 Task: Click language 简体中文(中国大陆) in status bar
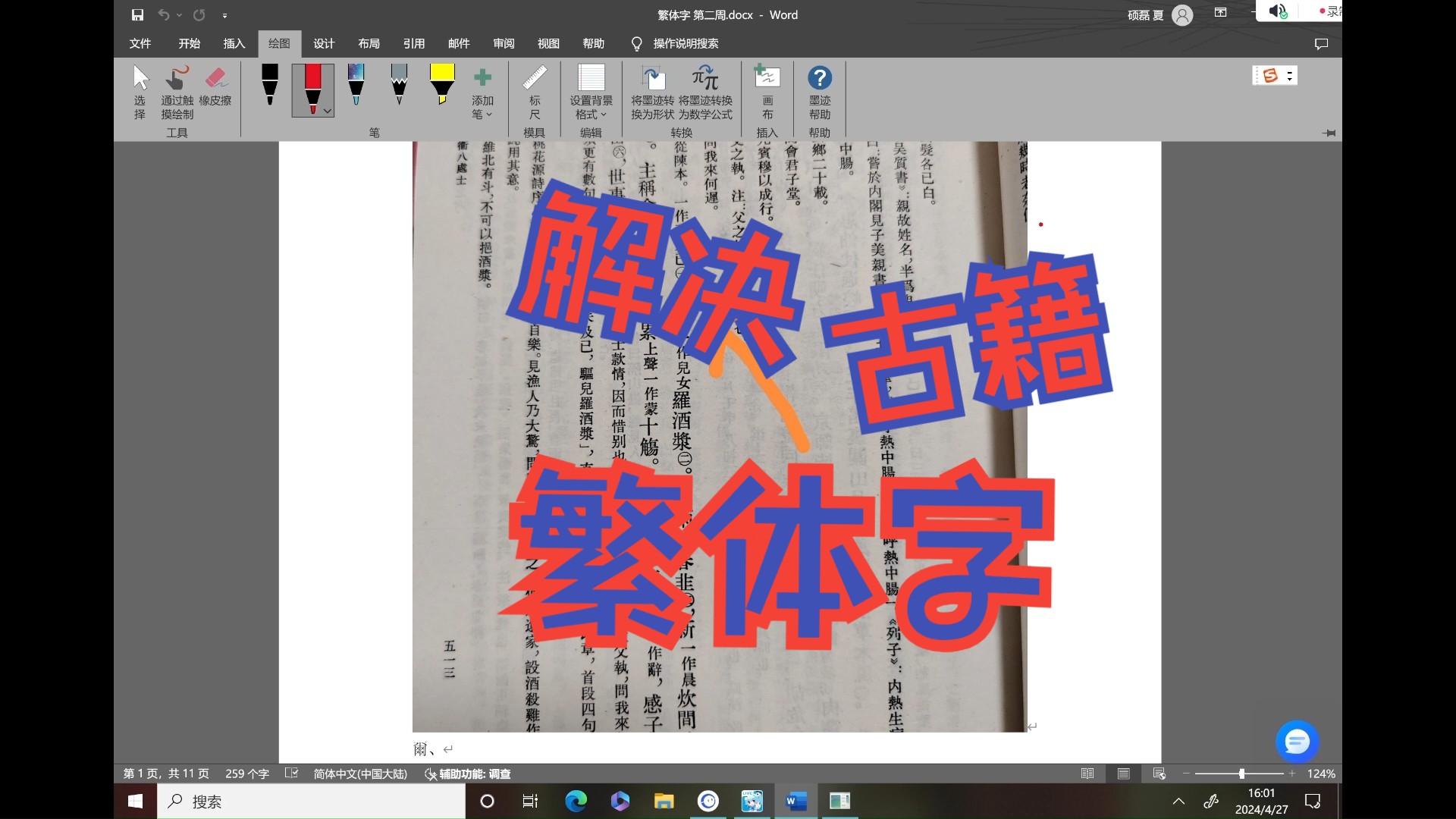click(360, 773)
